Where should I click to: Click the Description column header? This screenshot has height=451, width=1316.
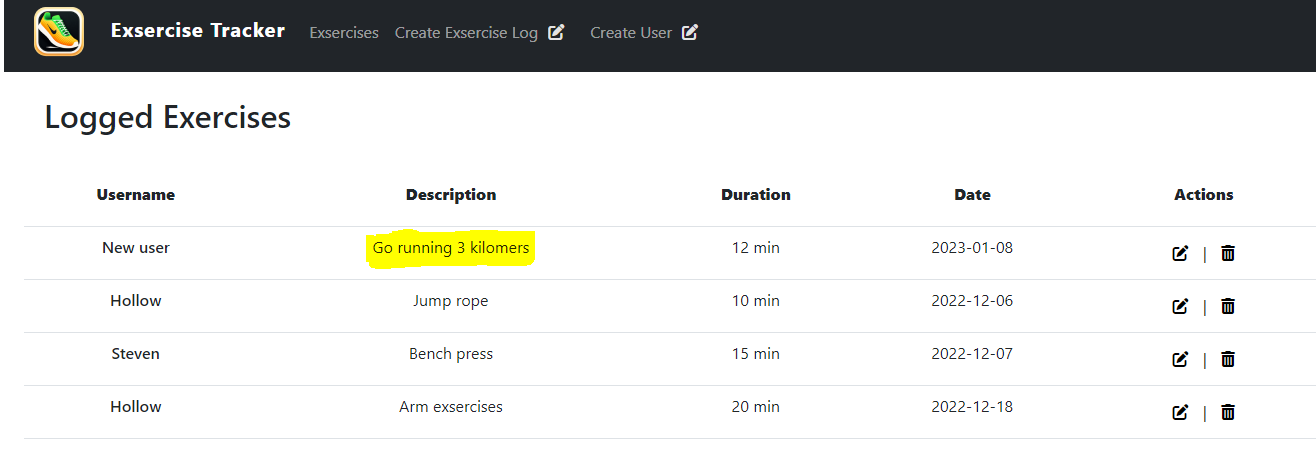click(x=451, y=195)
